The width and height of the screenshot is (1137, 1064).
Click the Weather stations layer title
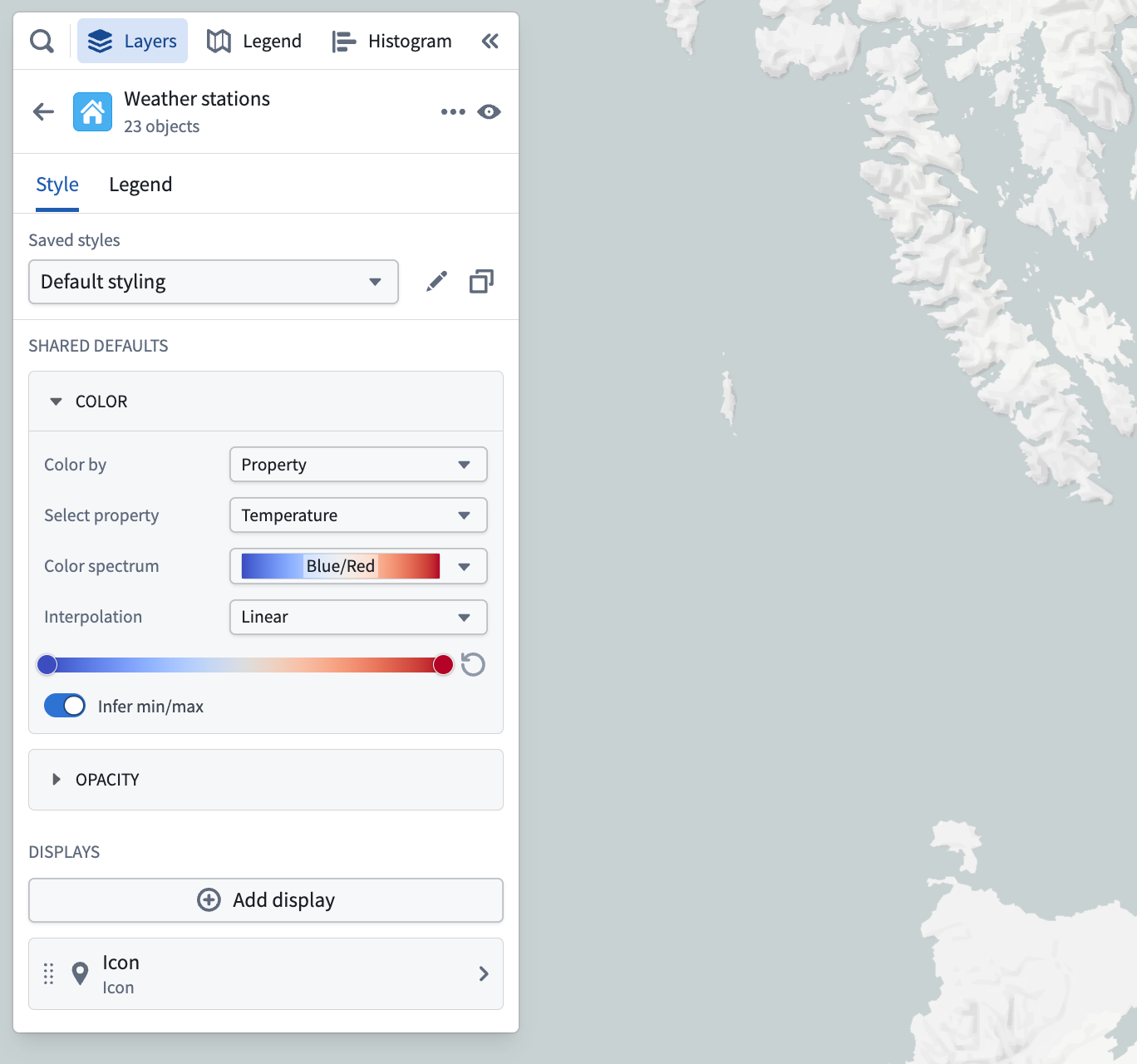pos(197,99)
